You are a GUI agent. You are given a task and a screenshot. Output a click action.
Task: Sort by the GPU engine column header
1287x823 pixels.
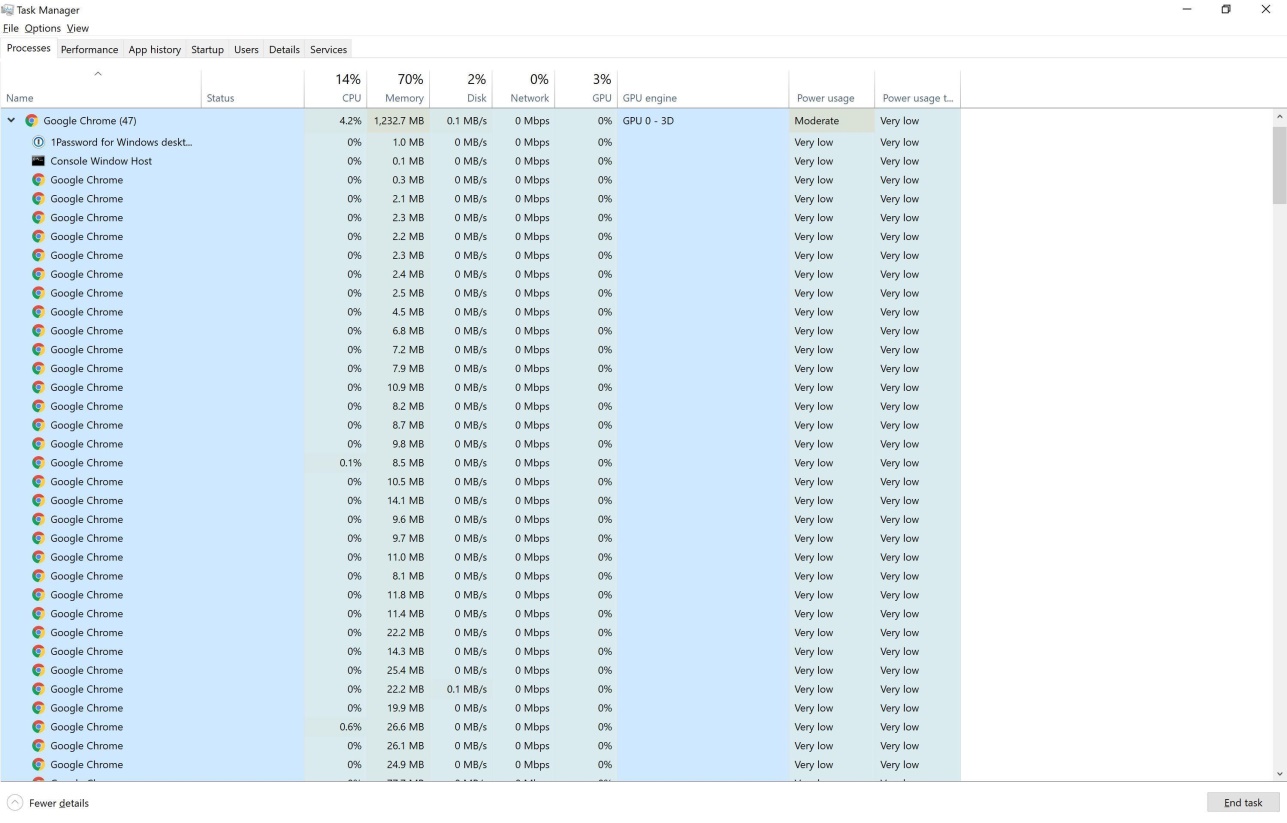click(x=702, y=88)
